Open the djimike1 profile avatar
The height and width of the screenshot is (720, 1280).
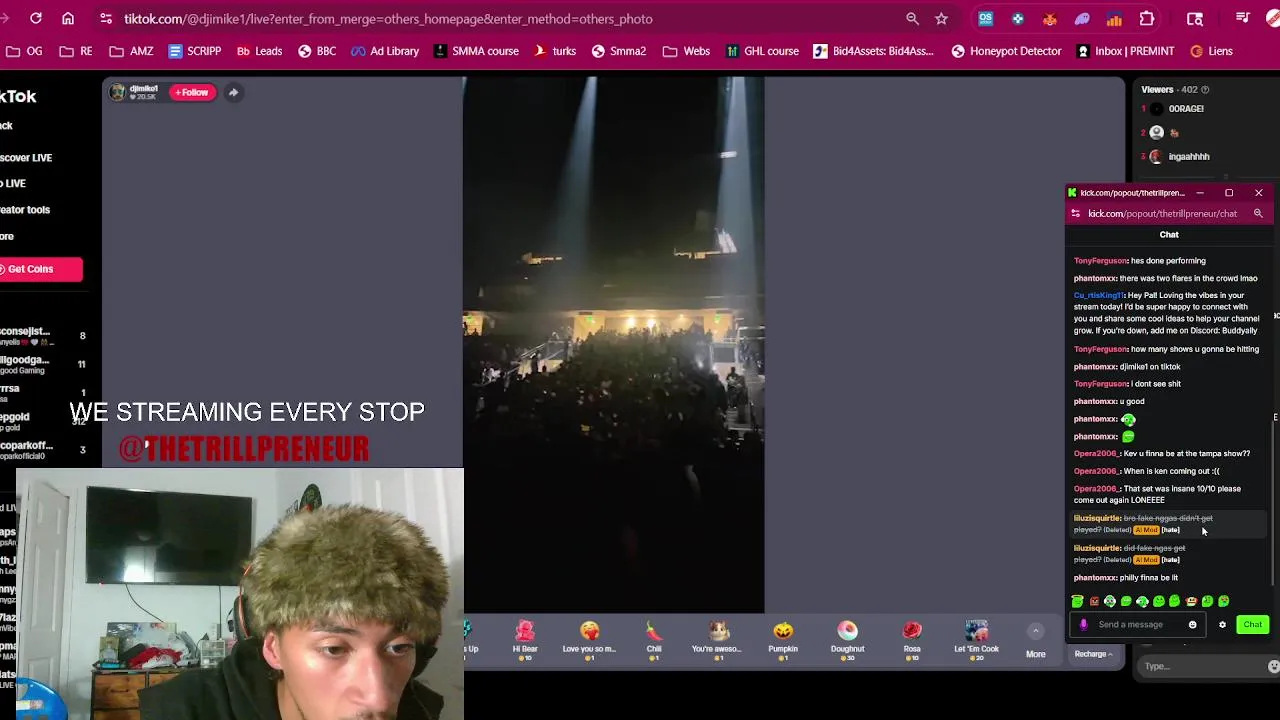[117, 92]
